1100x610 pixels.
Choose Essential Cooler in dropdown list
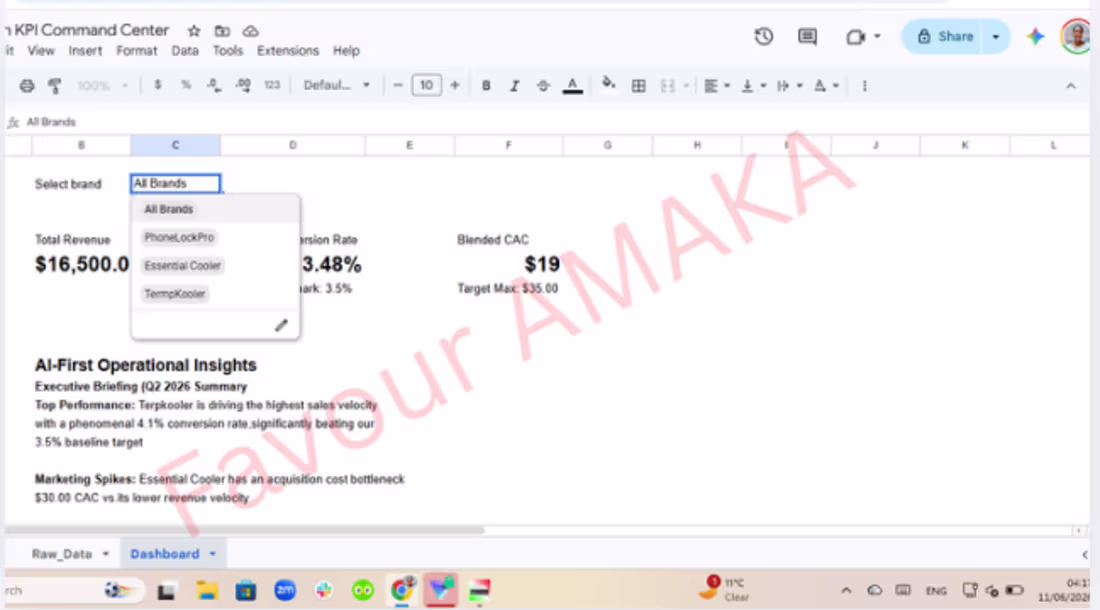182,265
